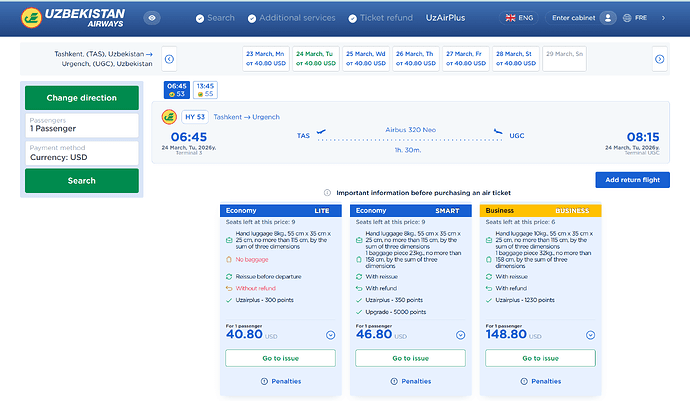
Task: Click the No baggage icon in LITE
Action: [229, 260]
